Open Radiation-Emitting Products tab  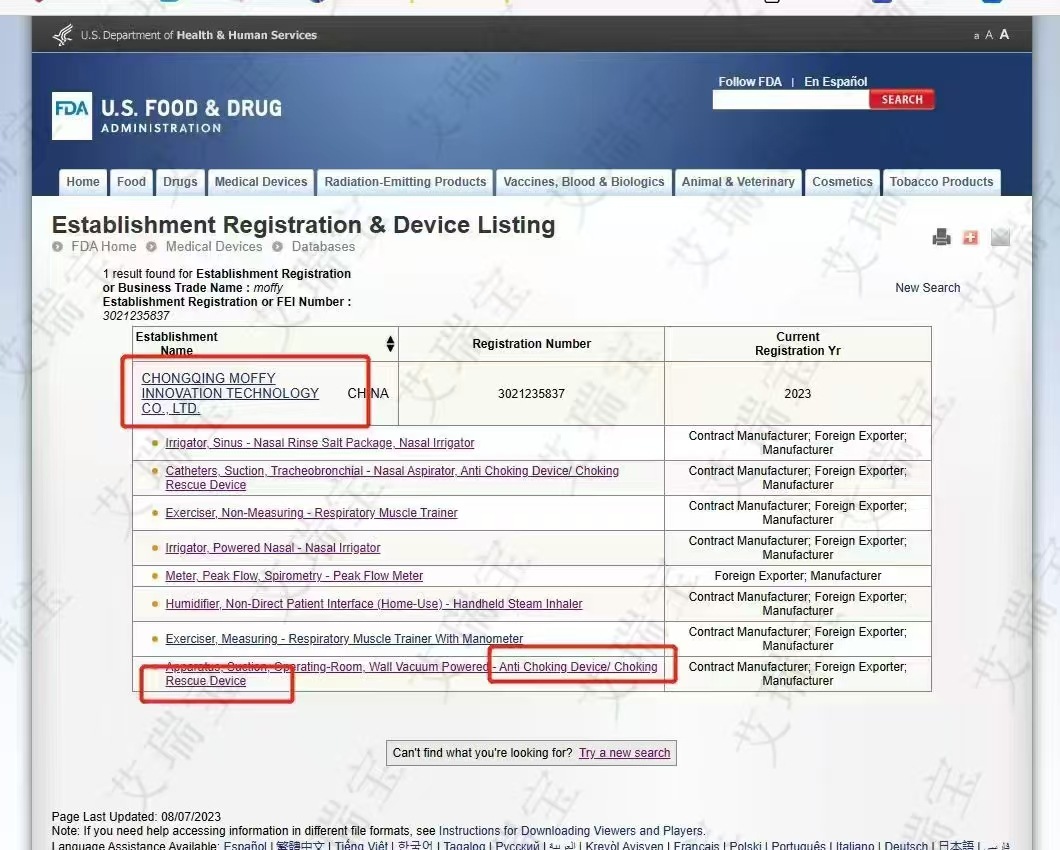tap(405, 182)
